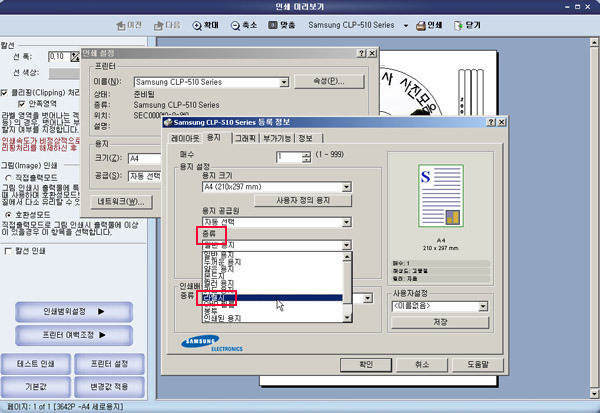Decrease copies with 매수 down arrow
Viewport: 600px width, 413px height.
307,160
